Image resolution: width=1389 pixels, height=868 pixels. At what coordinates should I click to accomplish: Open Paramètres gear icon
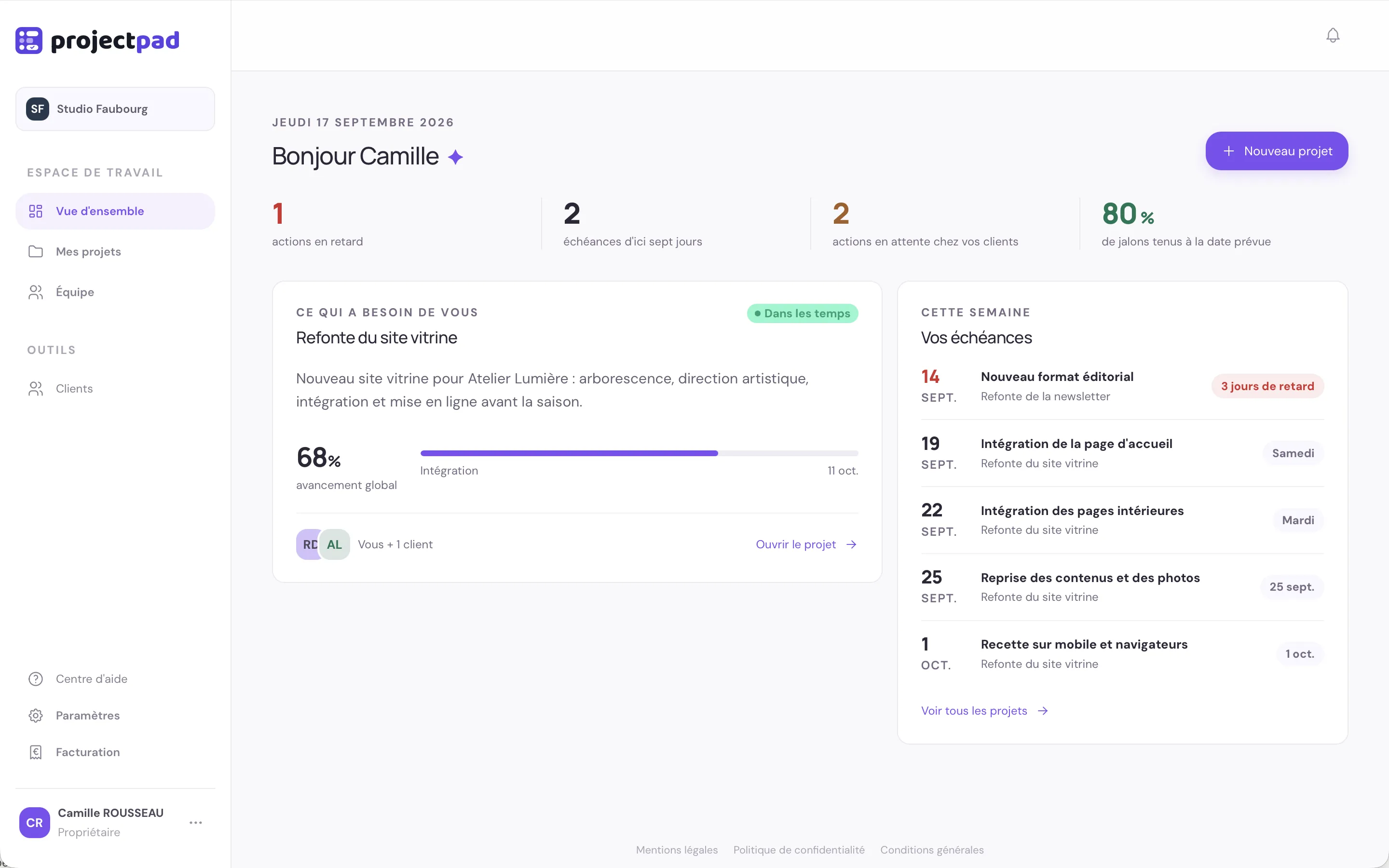coord(36,715)
